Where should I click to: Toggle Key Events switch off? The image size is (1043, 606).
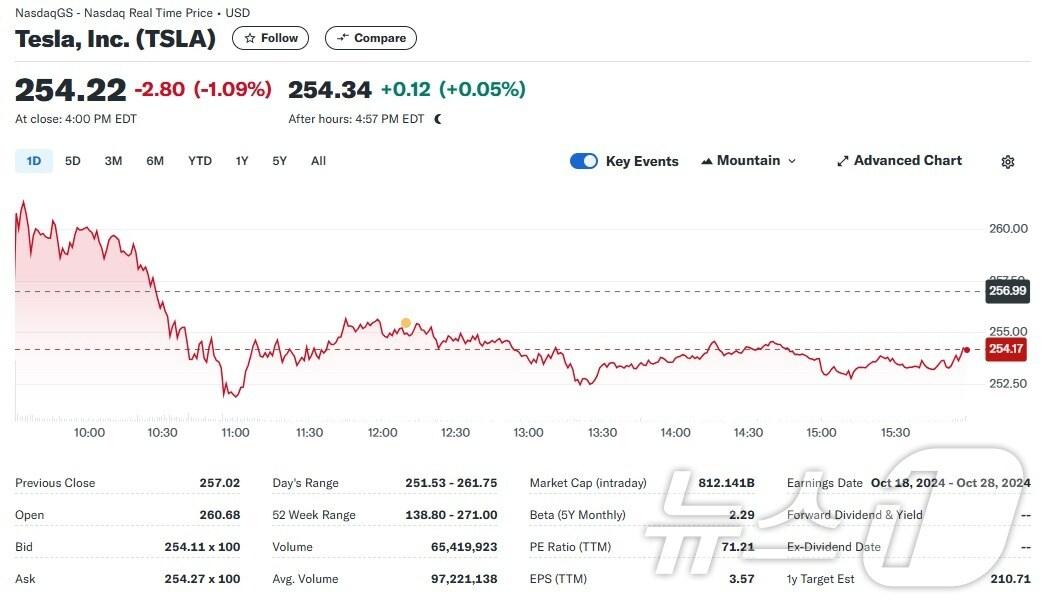pos(584,161)
